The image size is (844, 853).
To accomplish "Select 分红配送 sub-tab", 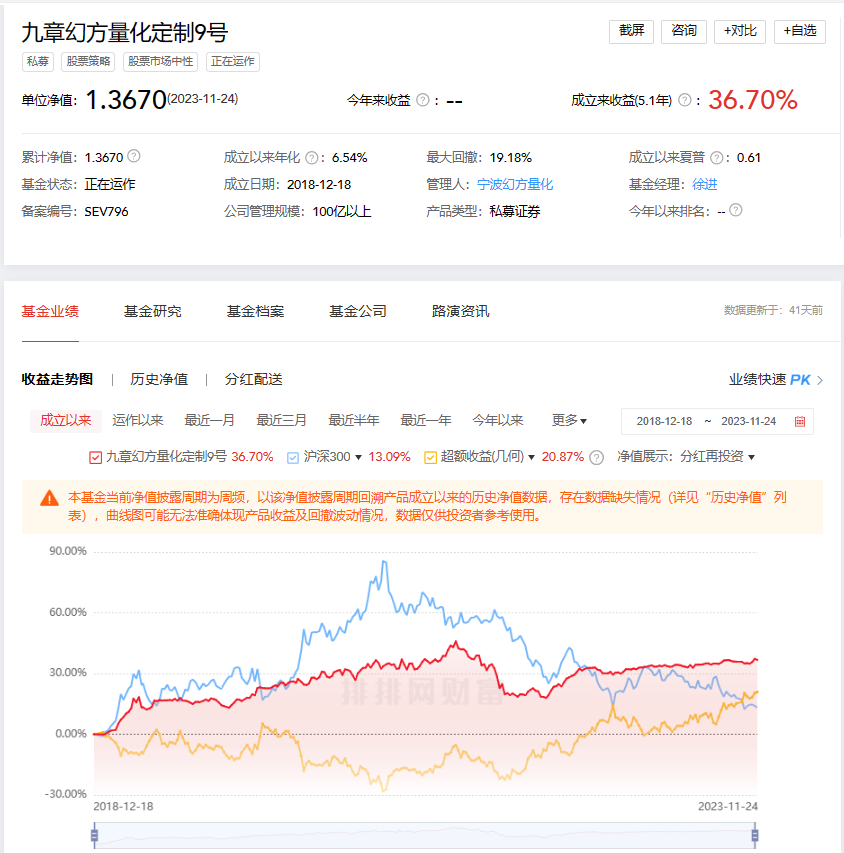I will 254,379.
